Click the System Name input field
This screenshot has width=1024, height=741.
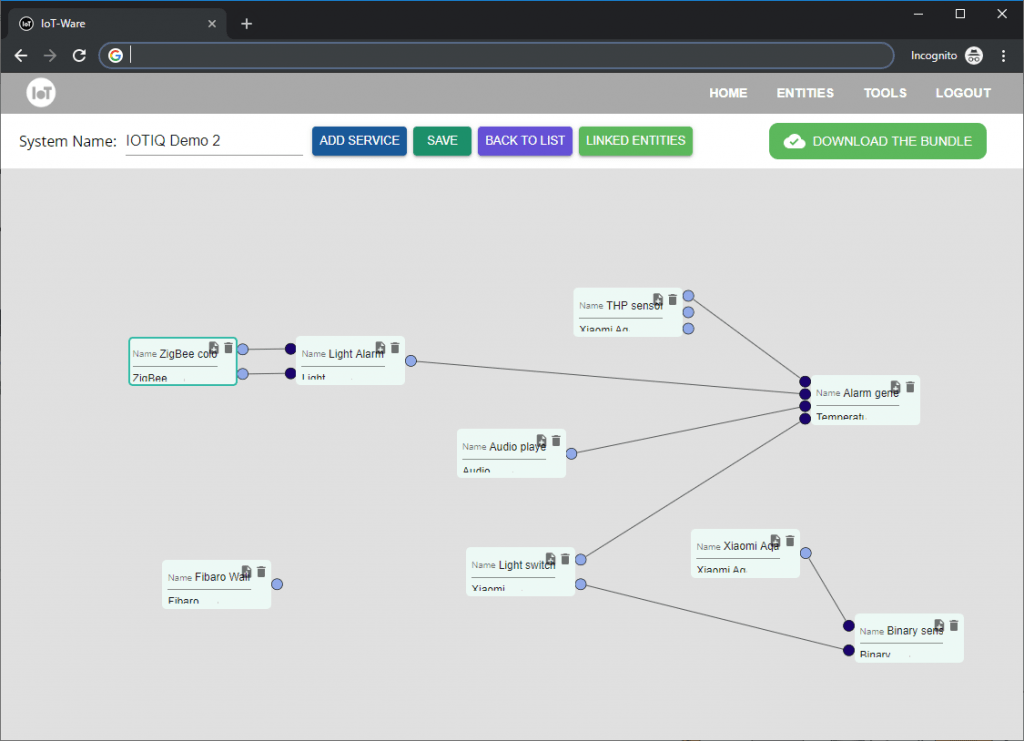213,141
